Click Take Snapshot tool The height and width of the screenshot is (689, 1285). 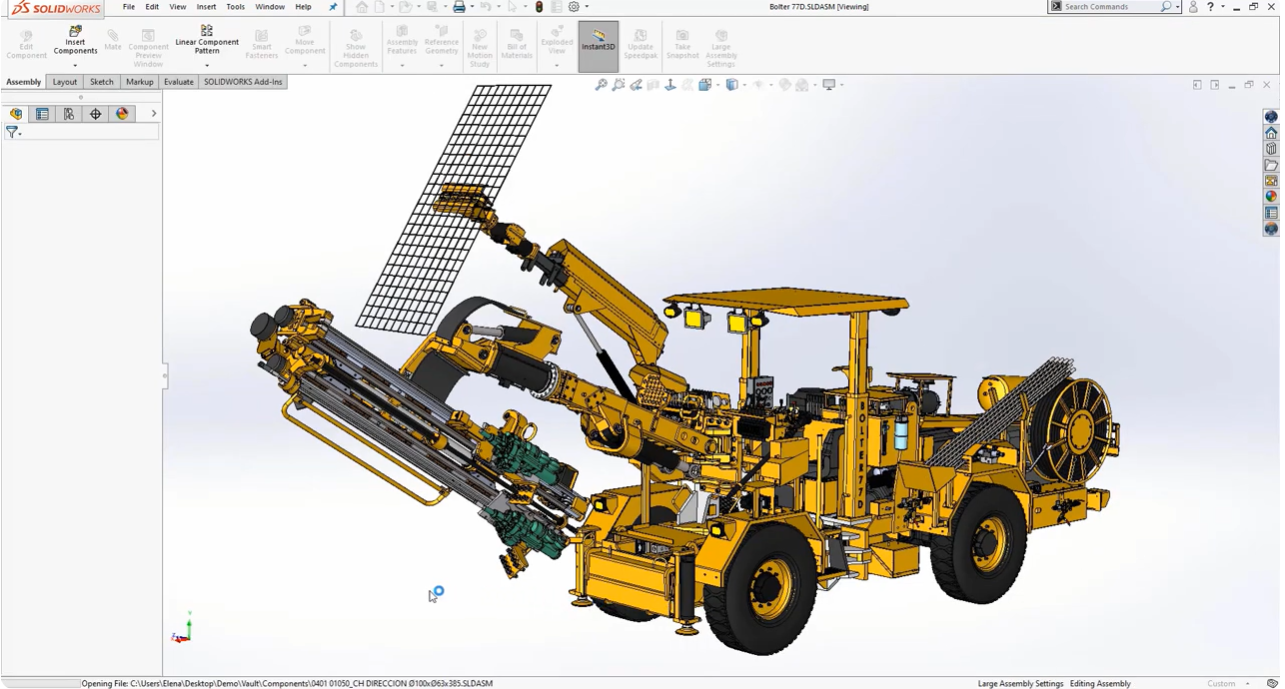pyautogui.click(x=682, y=45)
